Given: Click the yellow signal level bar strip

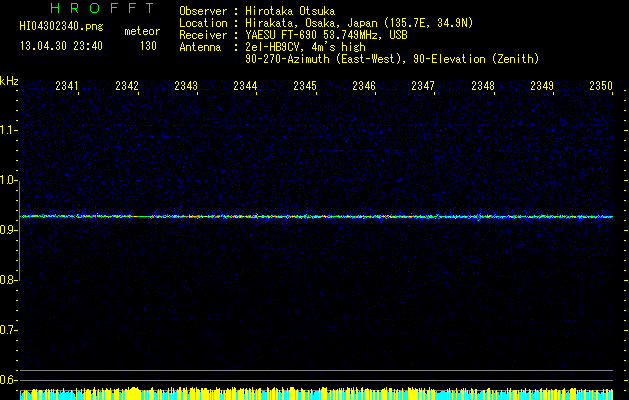Looking at the screenshot, I should [317, 394].
